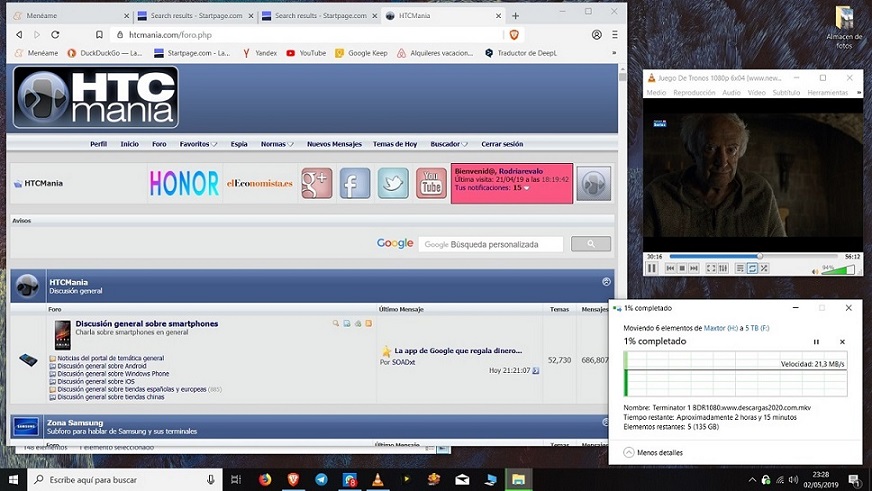
Task: Open YouTube social icon
Action: [431, 183]
